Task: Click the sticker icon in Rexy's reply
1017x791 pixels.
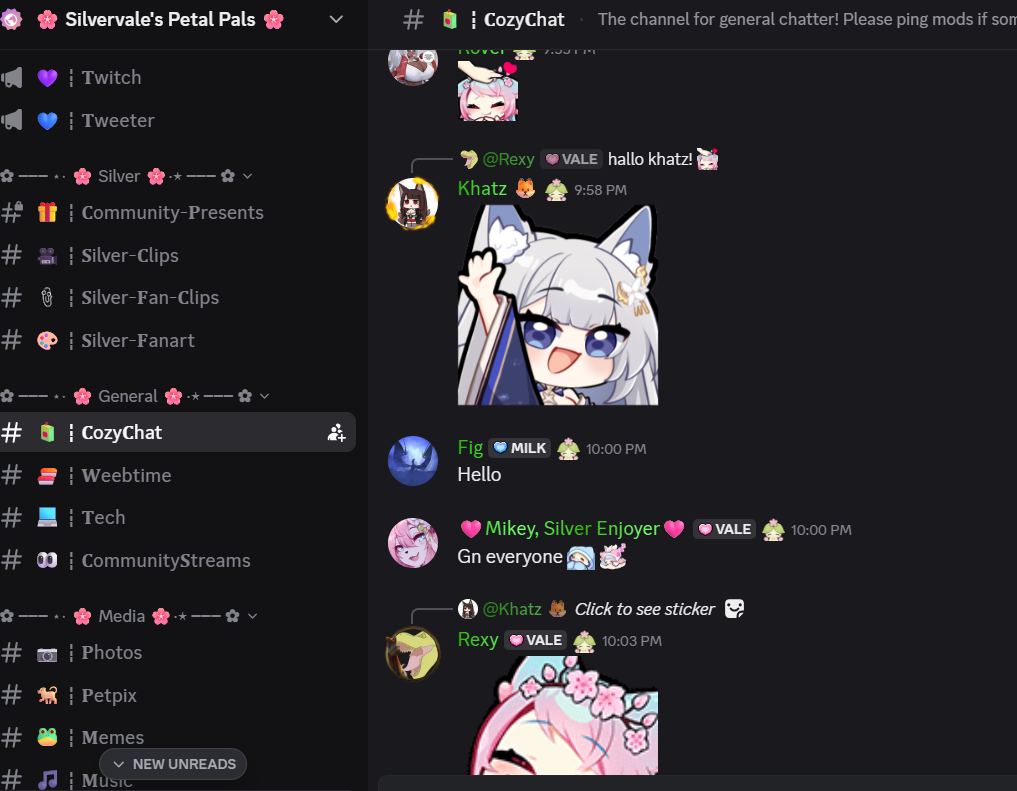Action: 734,609
